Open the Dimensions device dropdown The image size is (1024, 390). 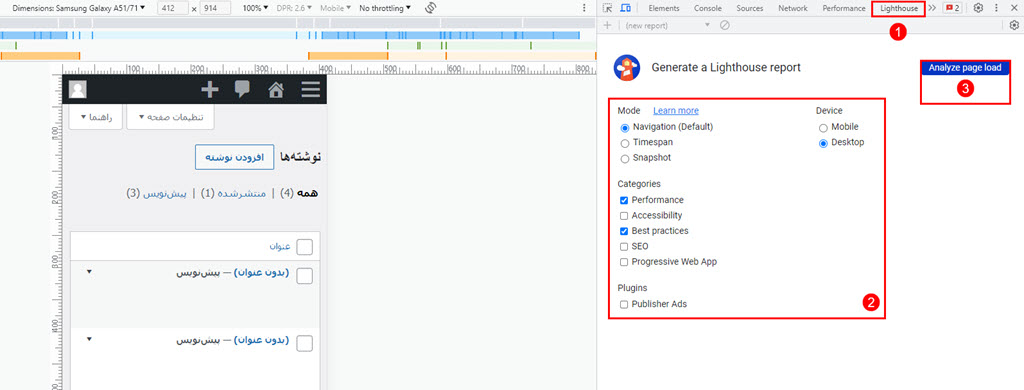click(x=79, y=8)
